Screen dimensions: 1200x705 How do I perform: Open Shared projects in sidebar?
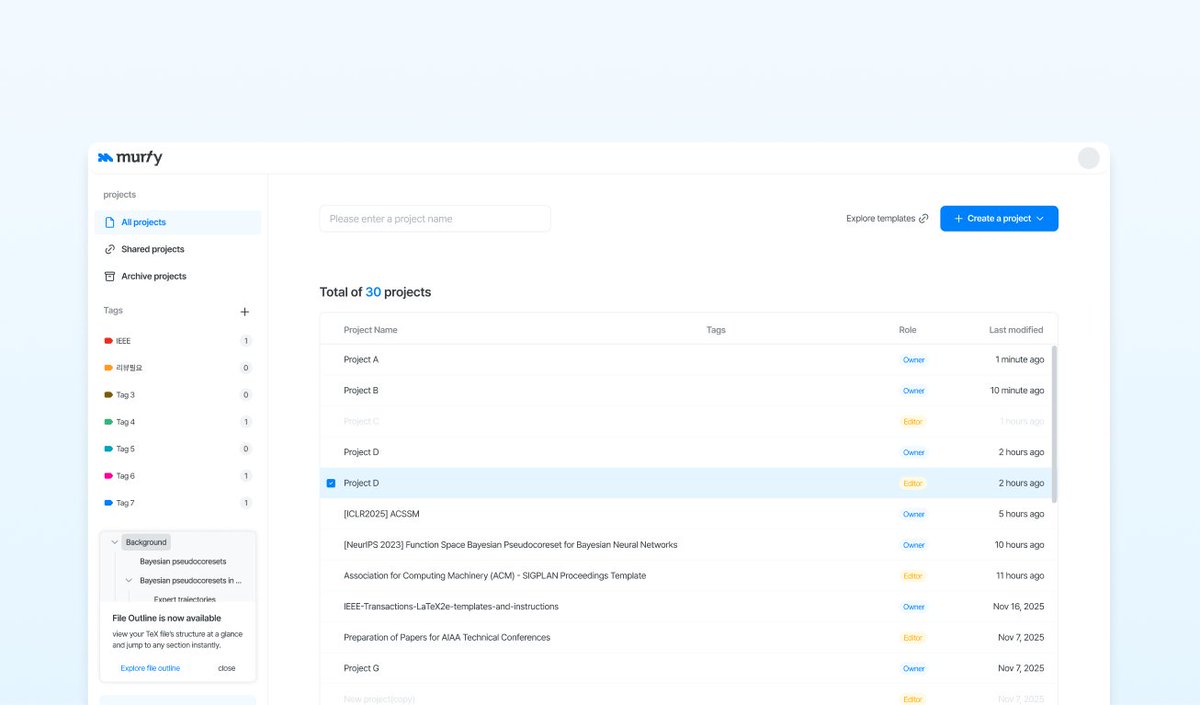pos(178,249)
